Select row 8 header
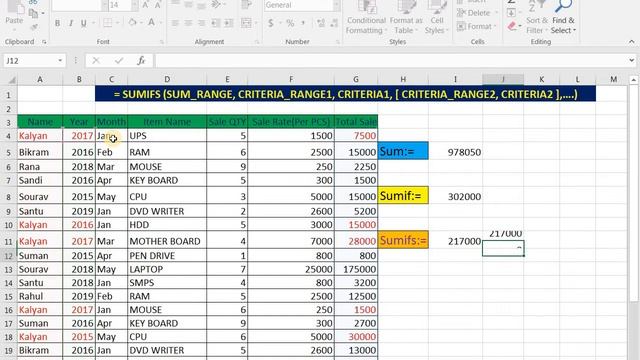Image resolution: width=640 pixels, height=360 pixels. 9,196
